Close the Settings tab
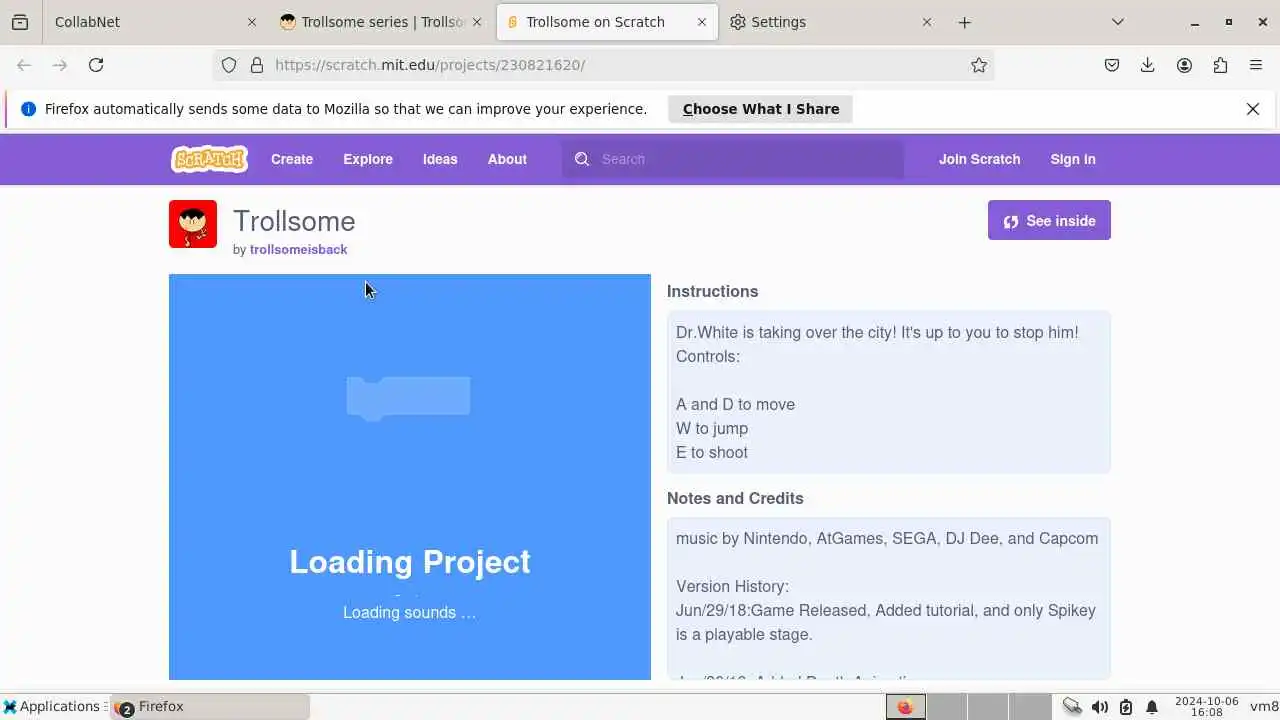This screenshot has height=720, width=1280. pos(927,22)
